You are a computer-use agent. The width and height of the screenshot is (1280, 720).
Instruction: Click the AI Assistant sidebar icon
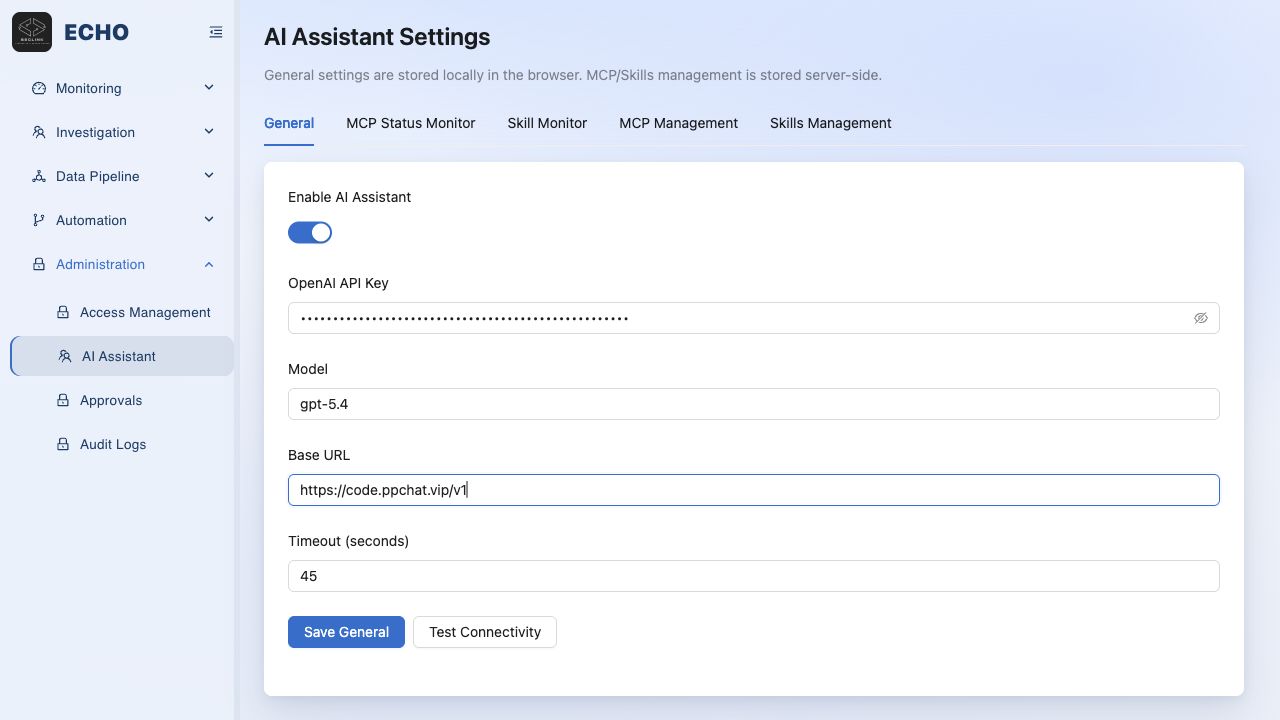[65, 356]
